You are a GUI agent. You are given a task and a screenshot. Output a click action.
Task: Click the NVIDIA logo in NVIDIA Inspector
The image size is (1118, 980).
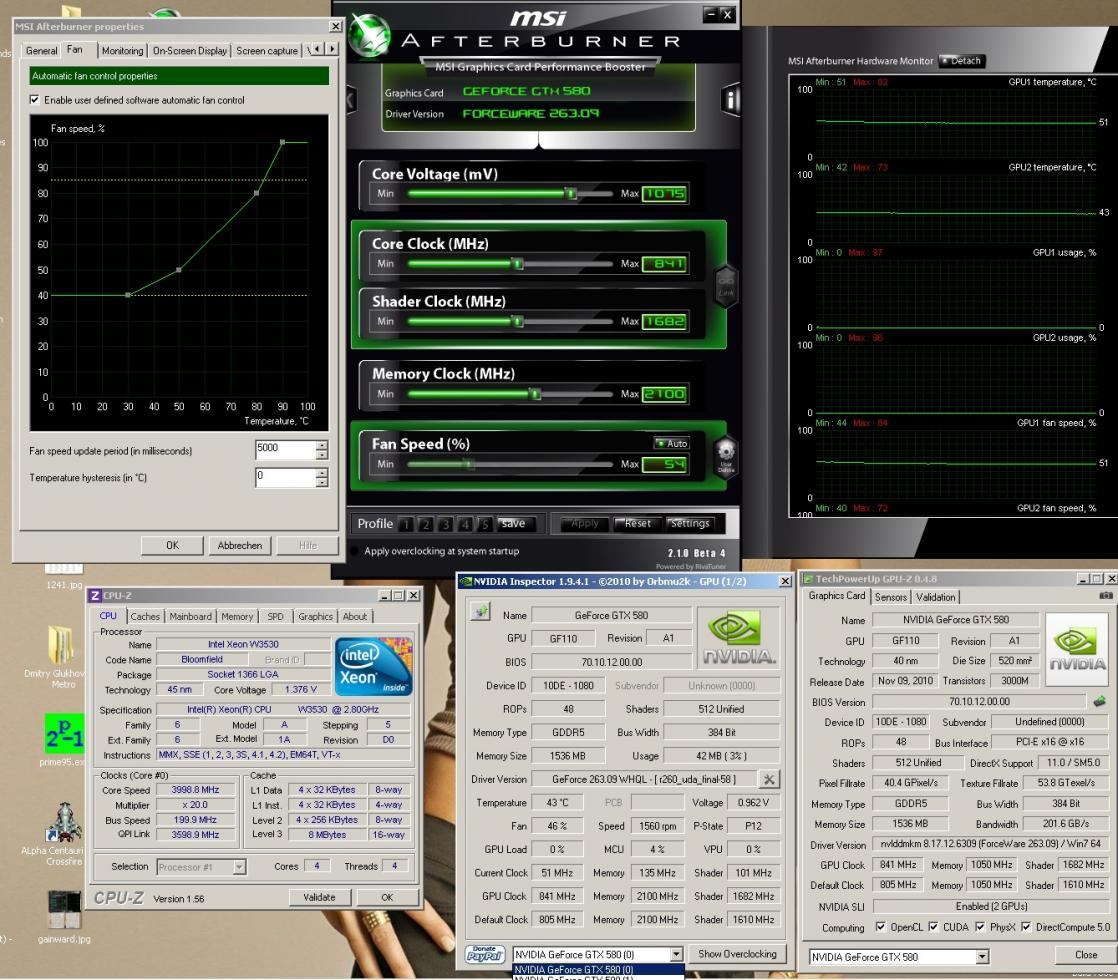(739, 638)
